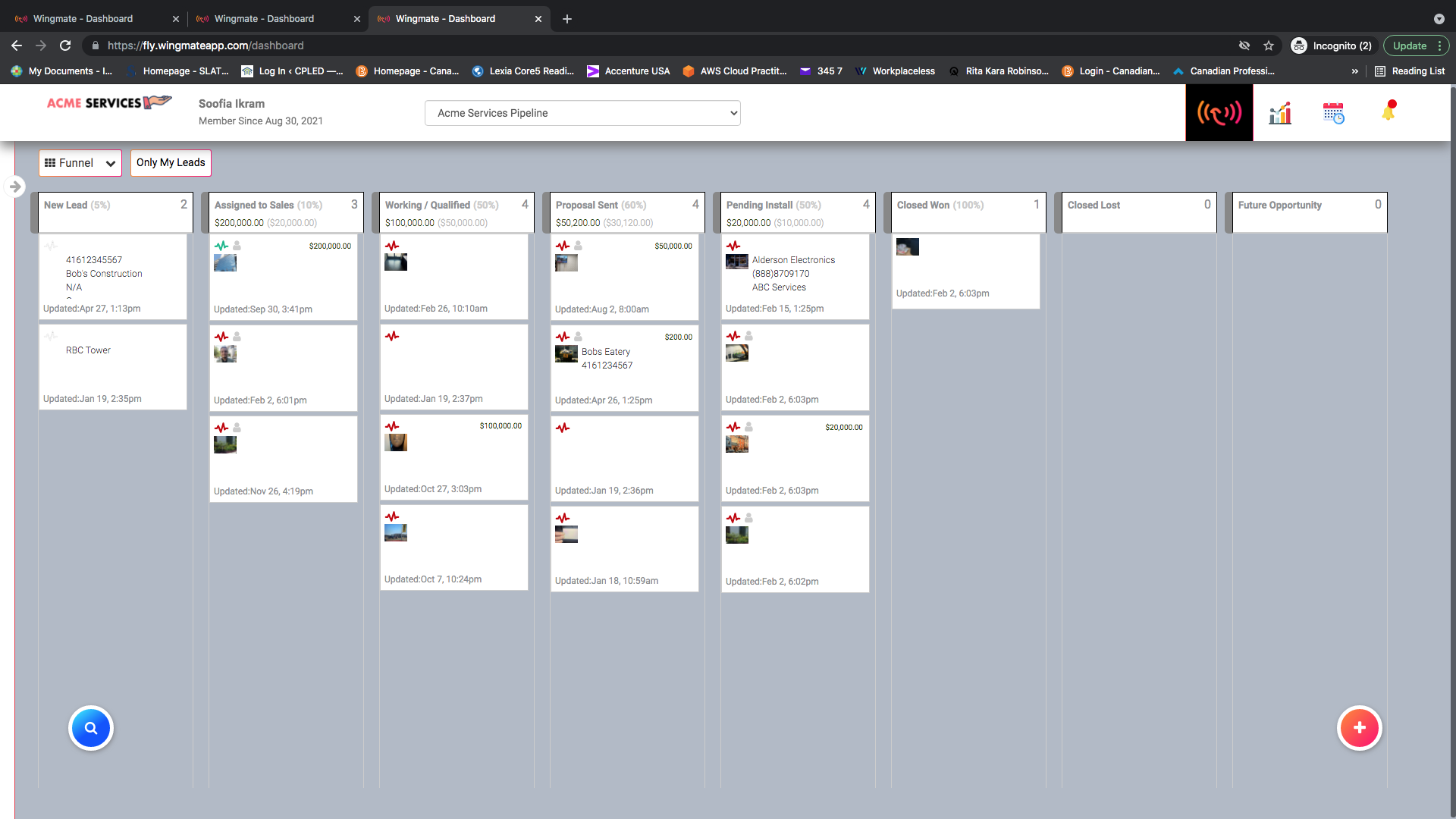The width and height of the screenshot is (1456, 819).
Task: Expand the sidebar with arrow icon
Action: tap(15, 187)
